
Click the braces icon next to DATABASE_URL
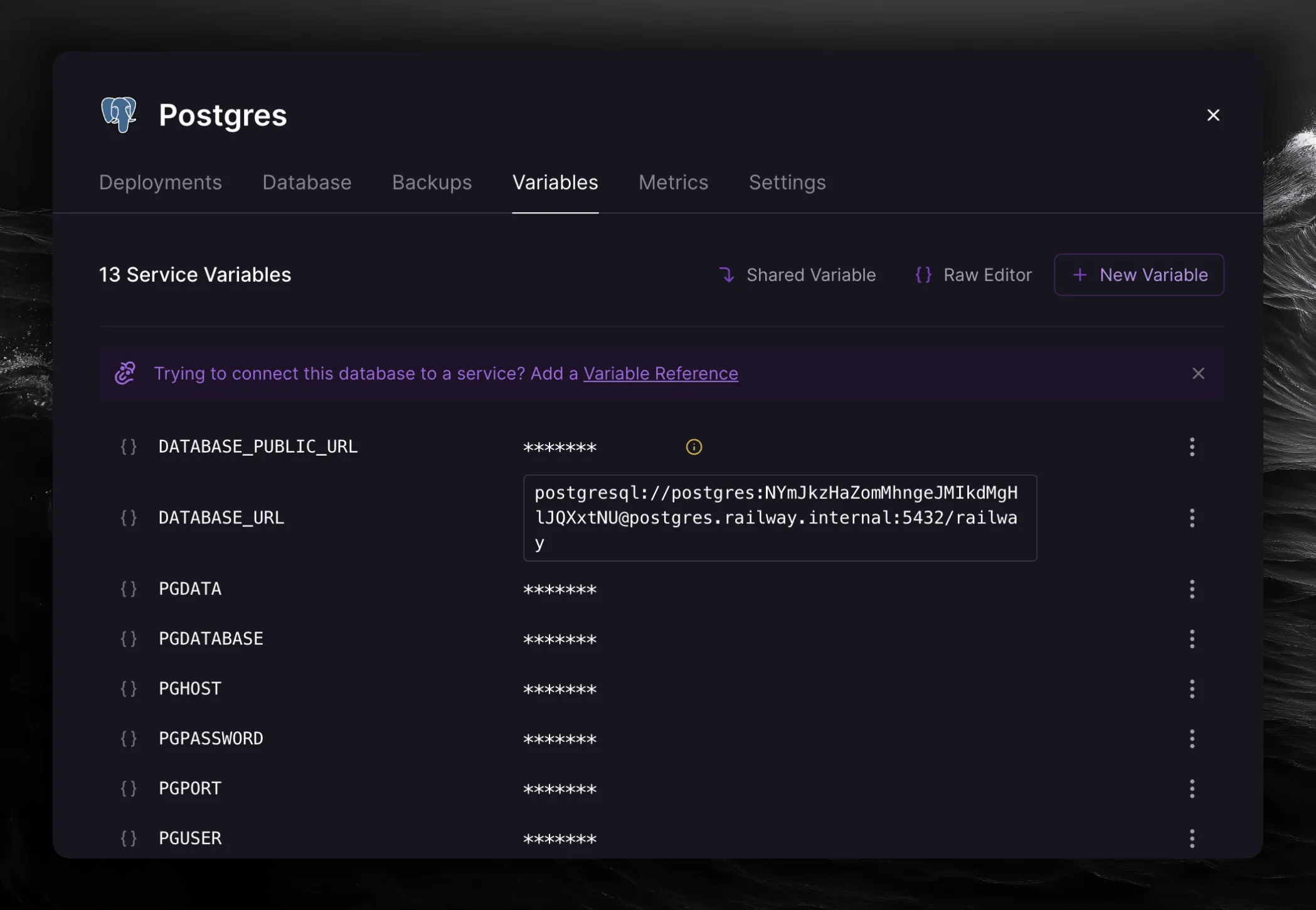point(129,518)
